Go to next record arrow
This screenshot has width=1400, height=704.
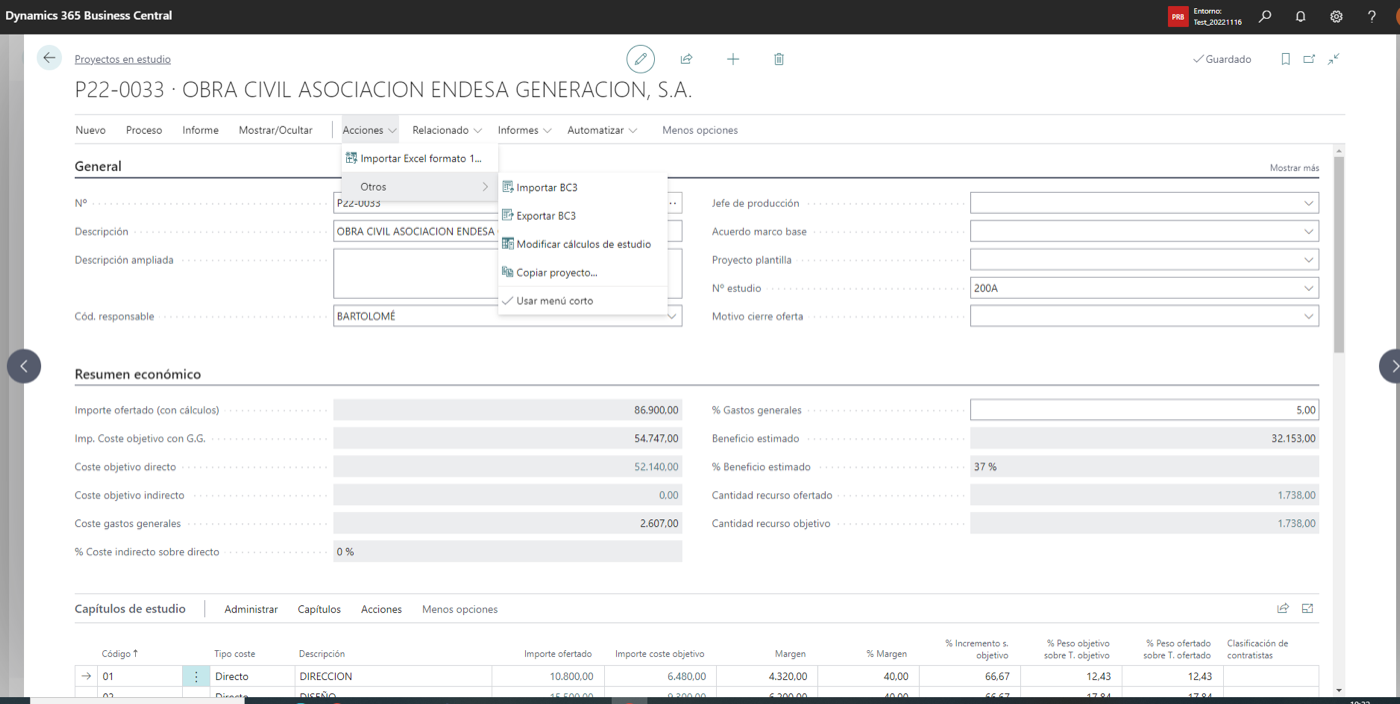1391,366
